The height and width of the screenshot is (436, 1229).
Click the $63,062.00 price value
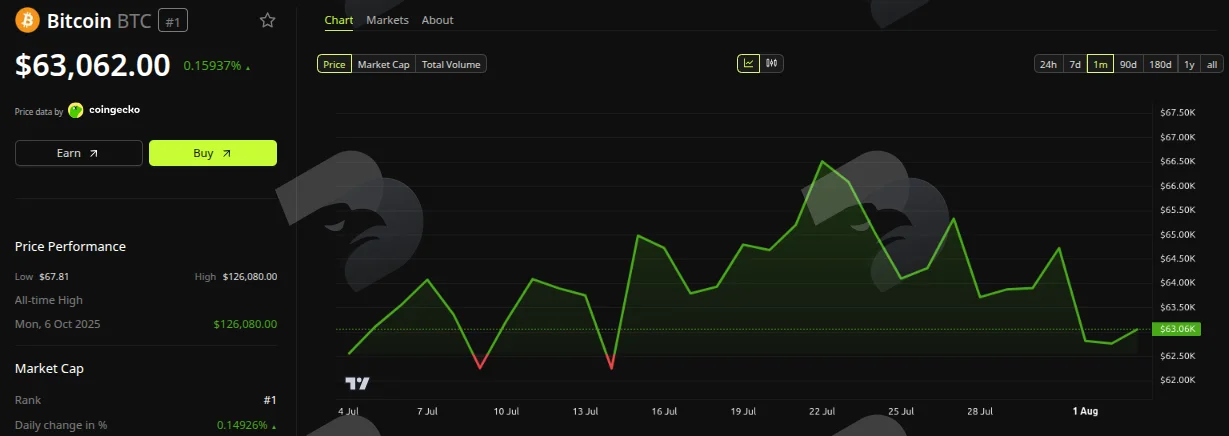pyautogui.click(x=92, y=65)
